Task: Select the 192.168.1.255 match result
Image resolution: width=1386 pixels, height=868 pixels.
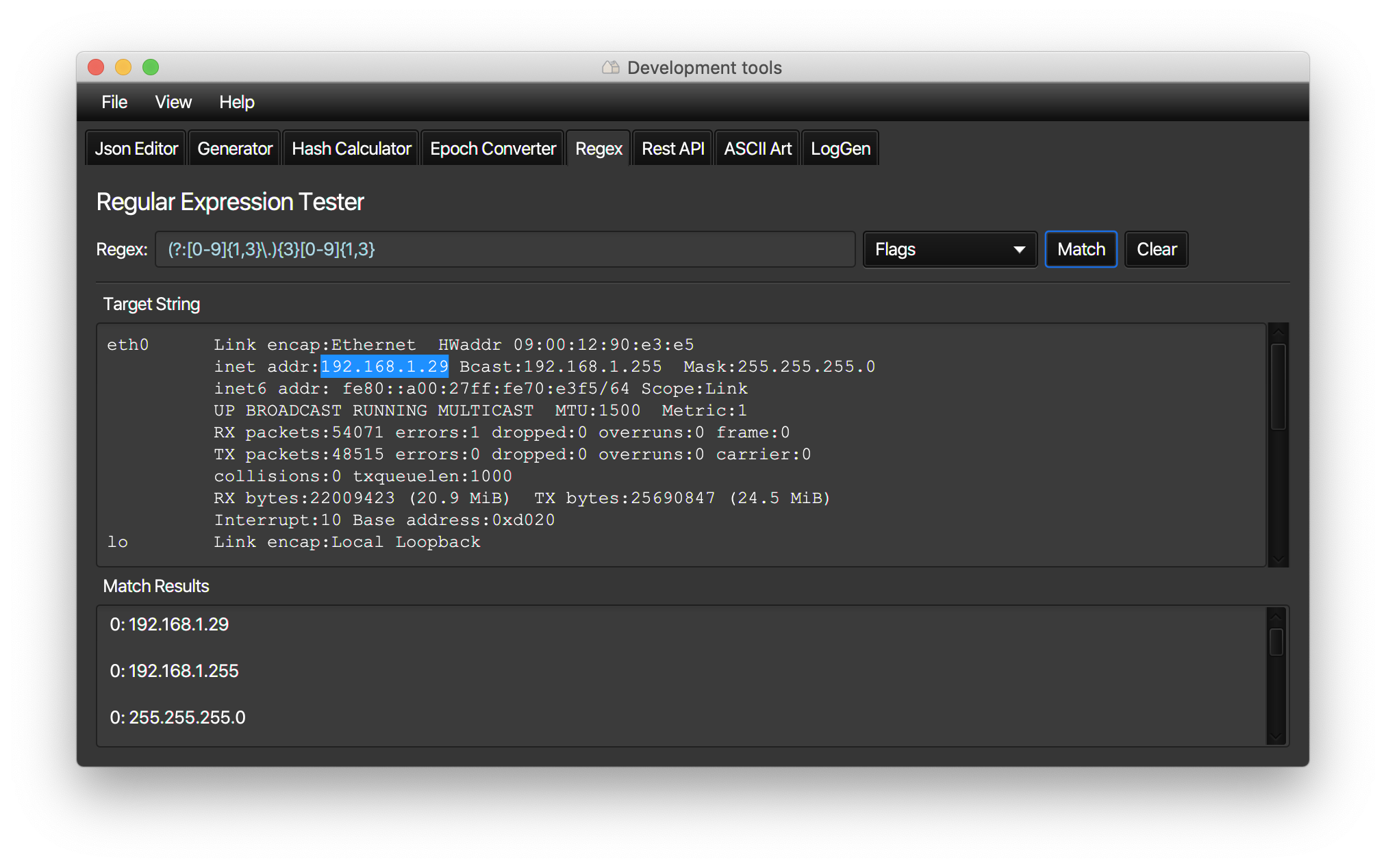Action: 174,671
